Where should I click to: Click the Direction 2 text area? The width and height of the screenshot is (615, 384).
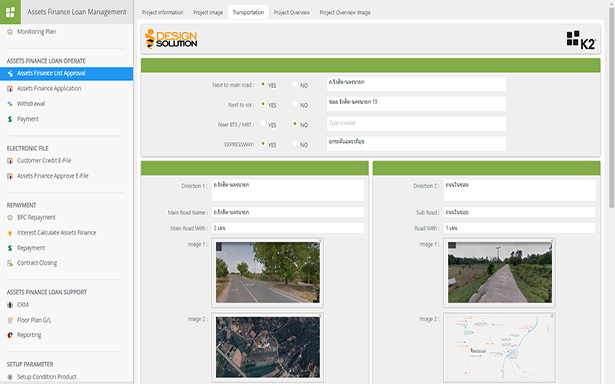[x=520, y=191]
